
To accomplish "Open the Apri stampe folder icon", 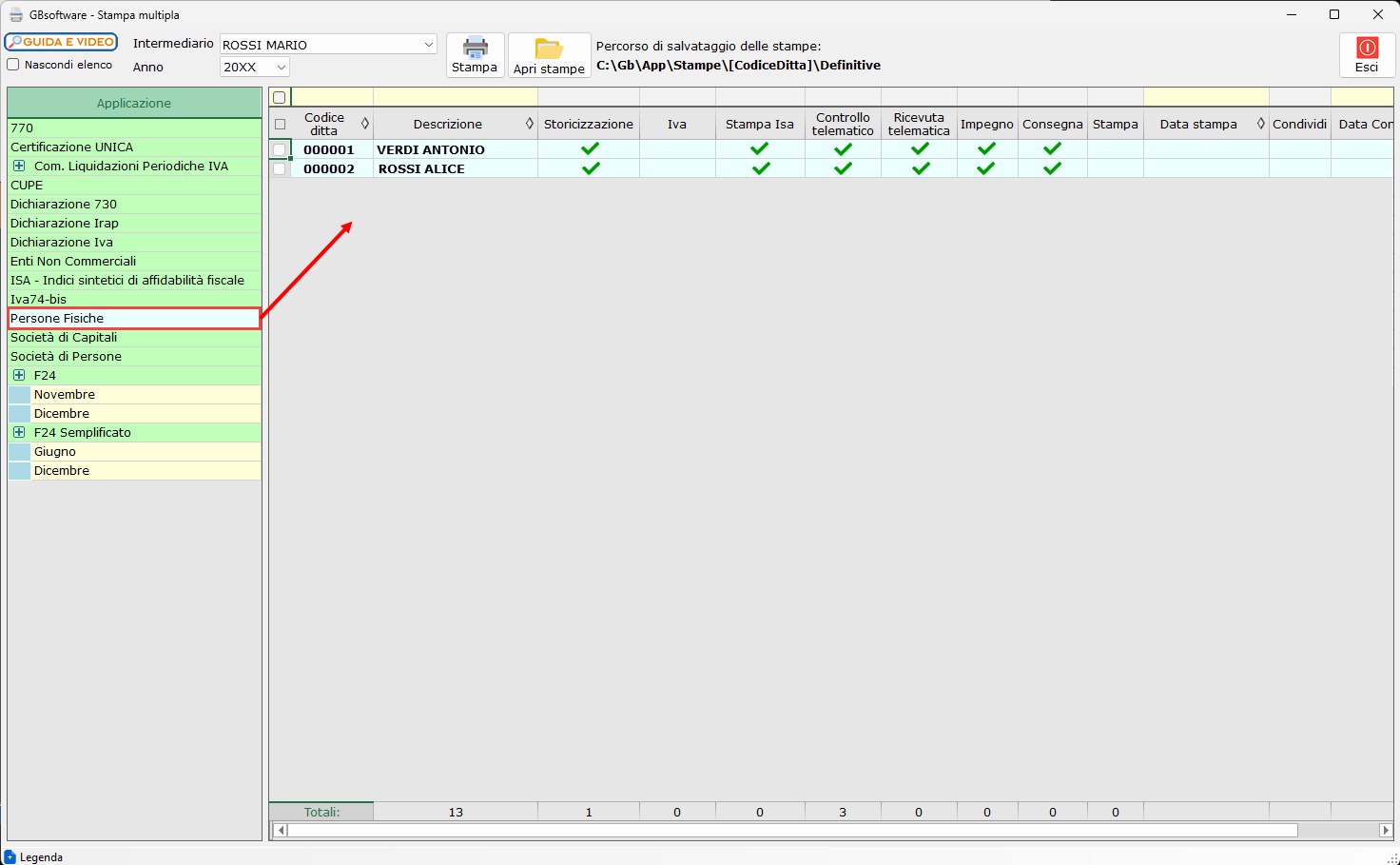I will point(549,49).
